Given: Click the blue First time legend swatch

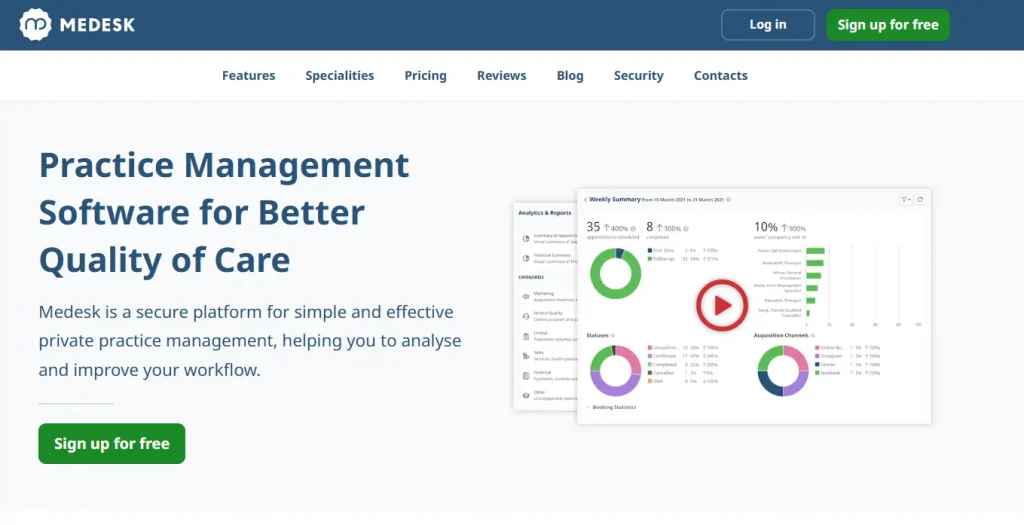Looking at the screenshot, I should tap(650, 251).
